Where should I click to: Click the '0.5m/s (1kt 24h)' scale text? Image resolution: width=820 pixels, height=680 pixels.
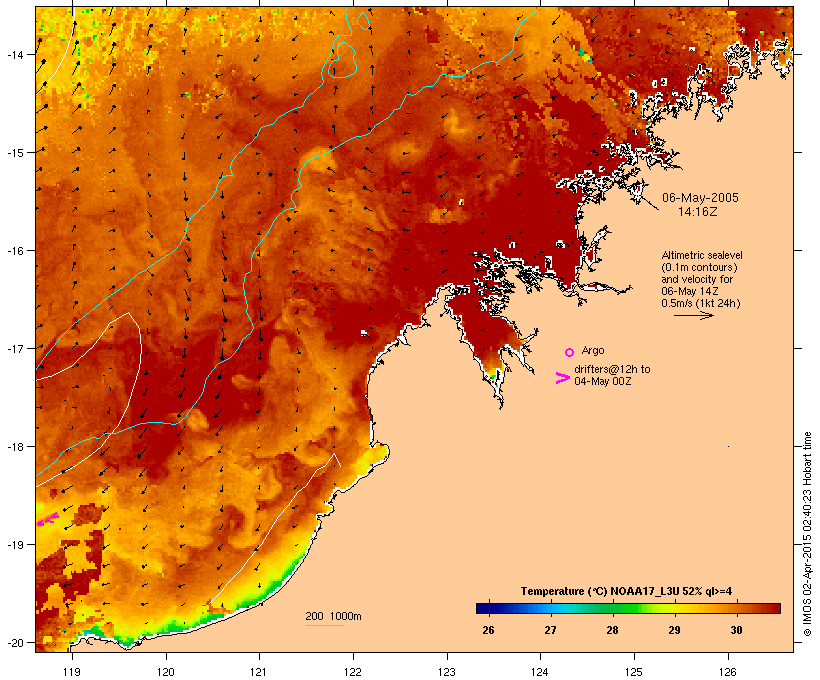pyautogui.click(x=701, y=303)
